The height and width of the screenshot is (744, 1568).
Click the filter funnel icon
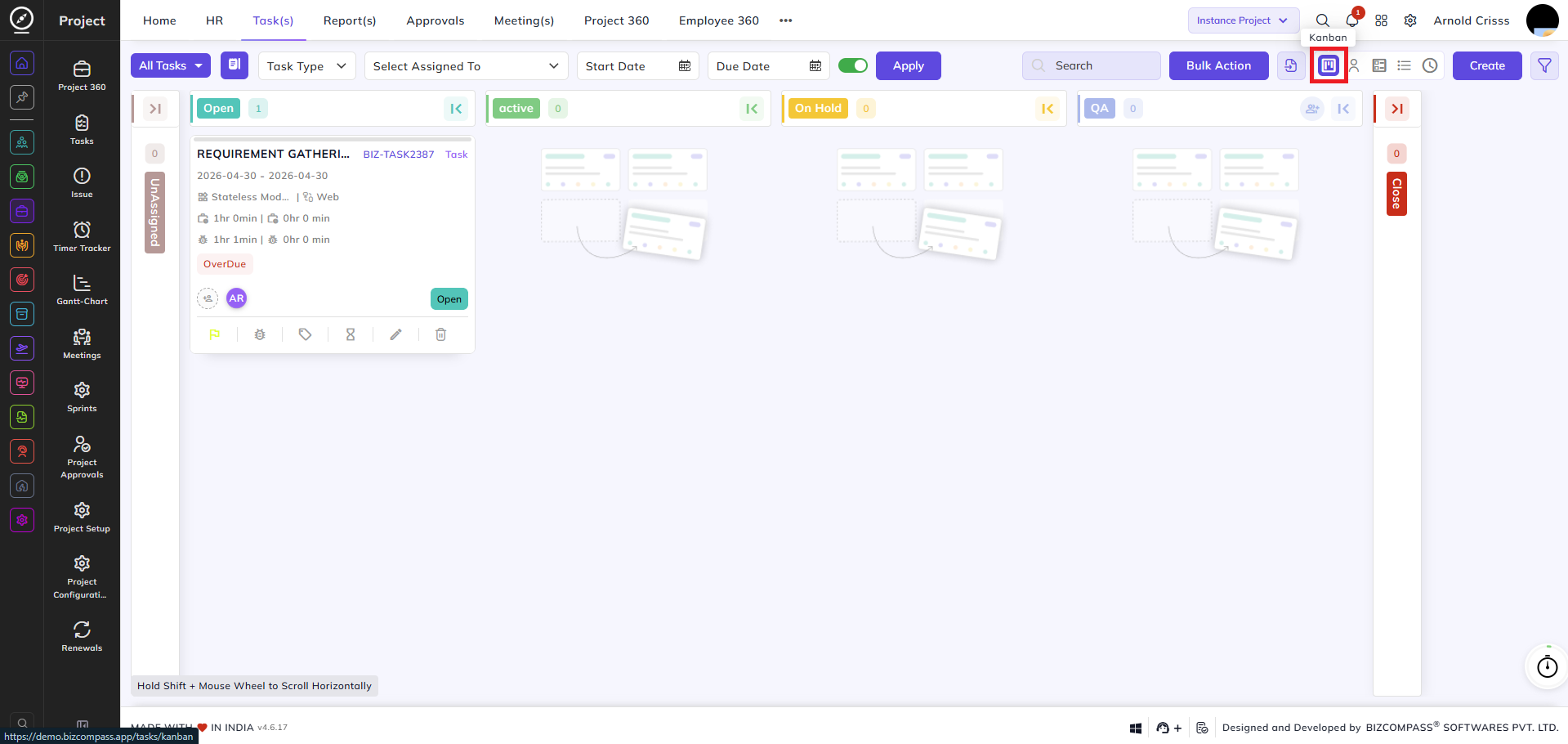click(x=1544, y=65)
